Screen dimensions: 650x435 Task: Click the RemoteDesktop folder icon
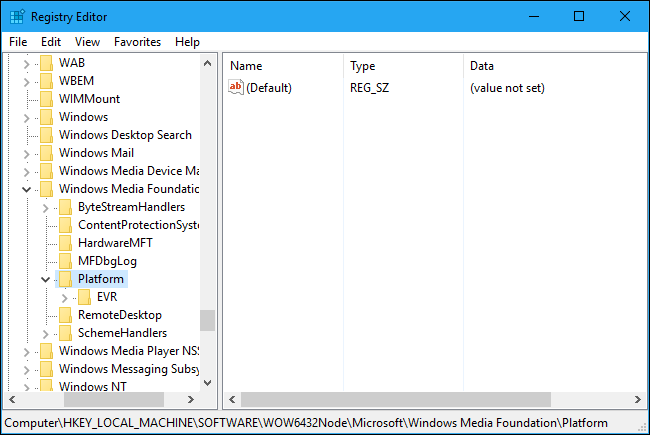pyautogui.click(x=65, y=315)
